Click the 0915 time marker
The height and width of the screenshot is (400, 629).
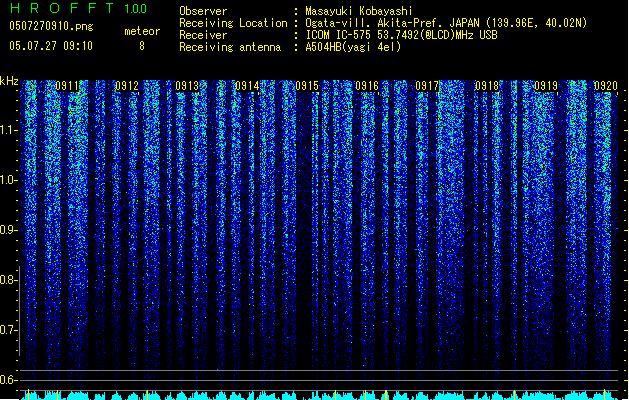(x=307, y=86)
